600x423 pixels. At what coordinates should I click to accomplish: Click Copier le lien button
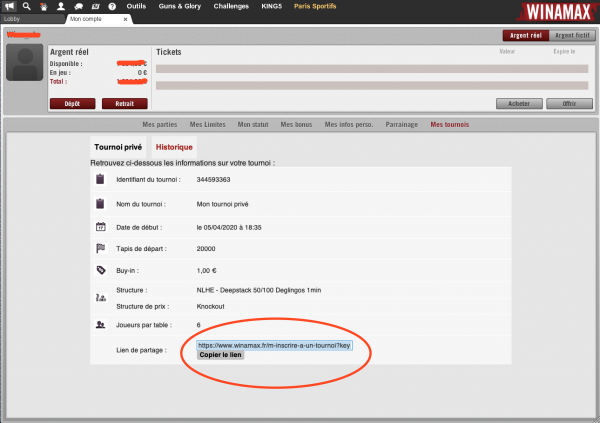pyautogui.click(x=220, y=355)
